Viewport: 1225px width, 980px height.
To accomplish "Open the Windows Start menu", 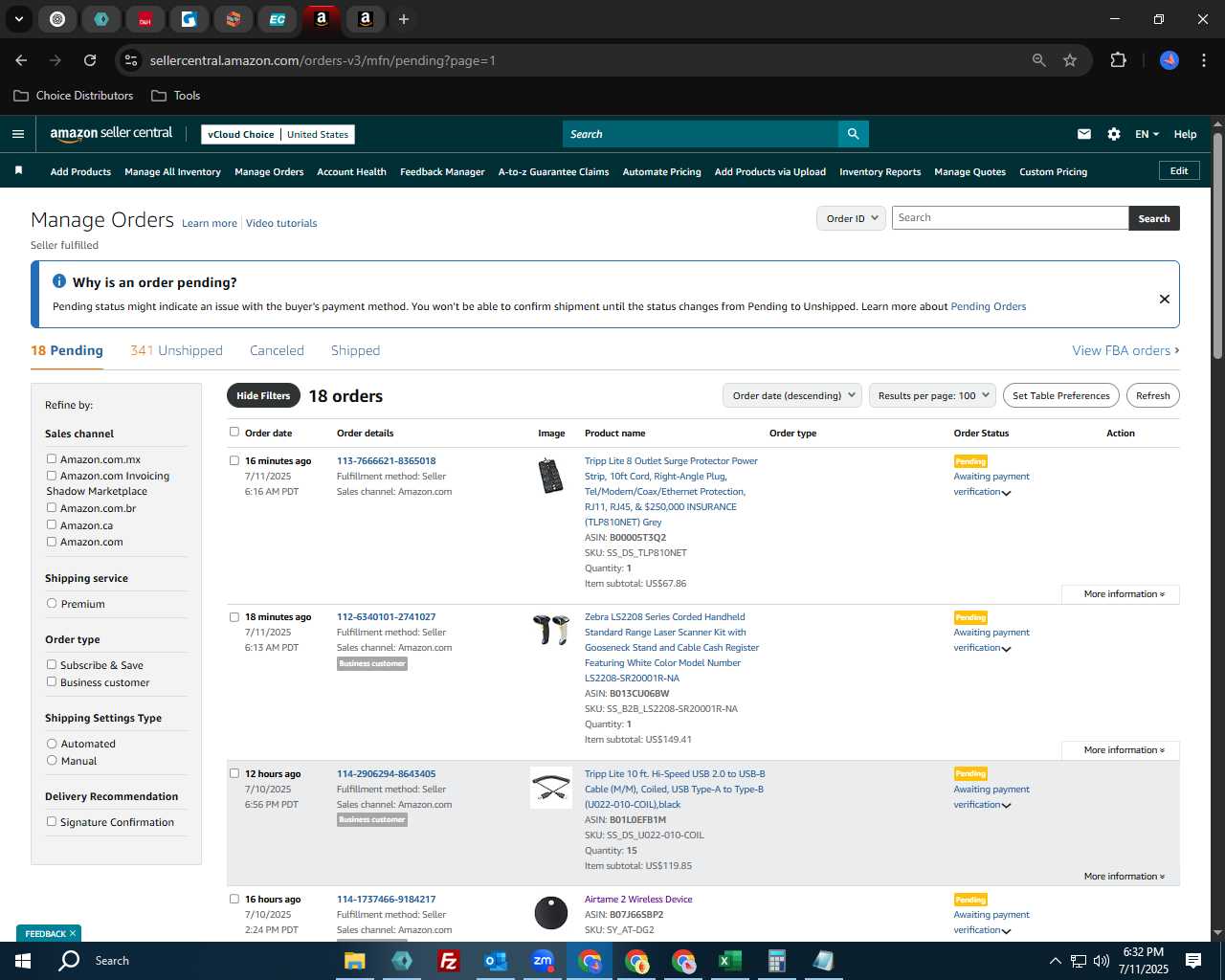I will (22, 960).
